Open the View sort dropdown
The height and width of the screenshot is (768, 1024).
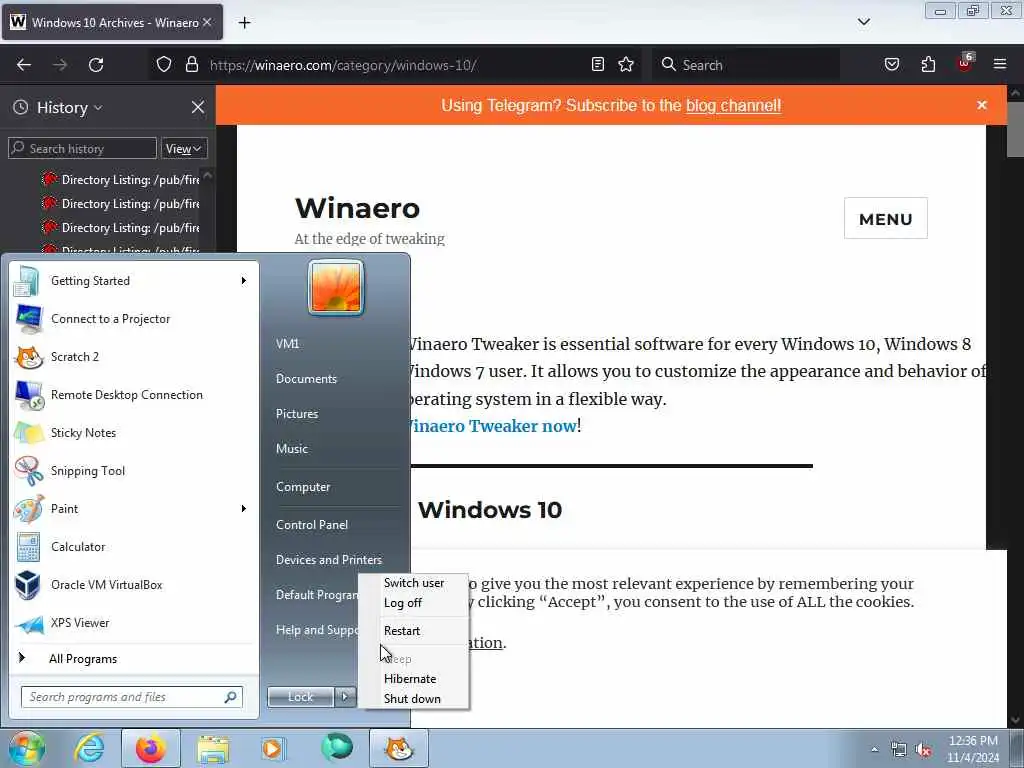point(184,149)
